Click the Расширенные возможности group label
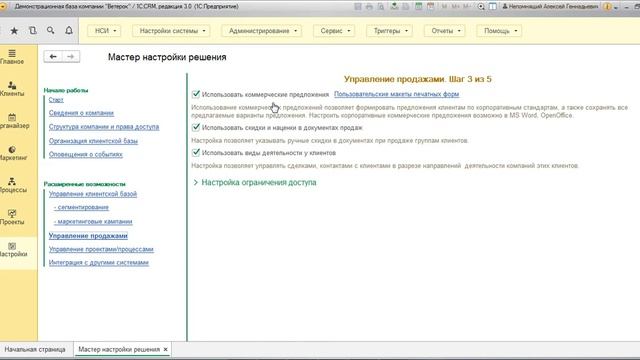The height and width of the screenshot is (360, 640). point(84,184)
